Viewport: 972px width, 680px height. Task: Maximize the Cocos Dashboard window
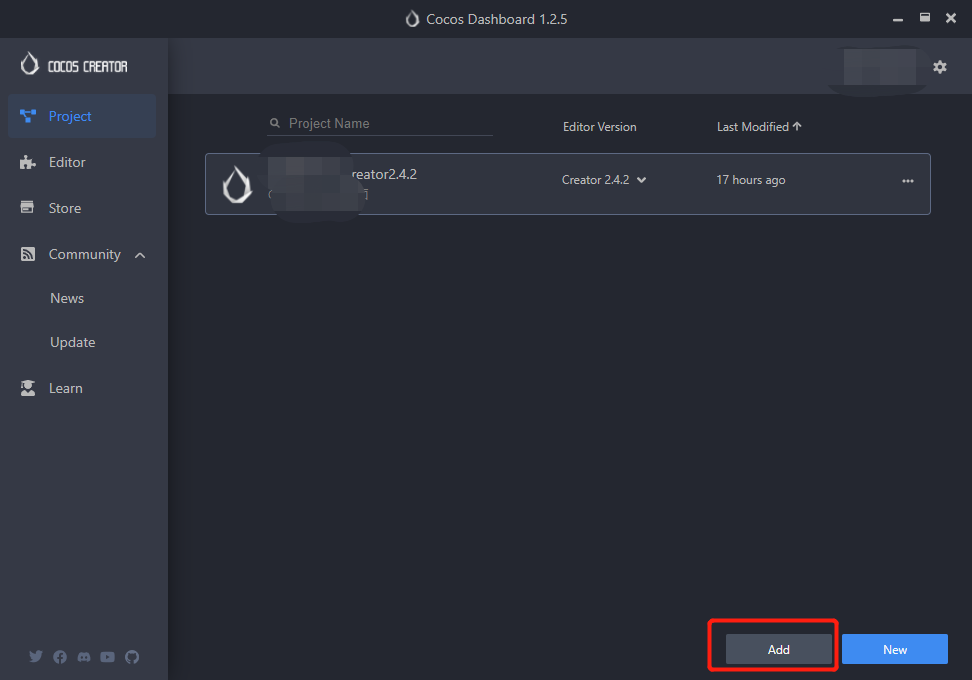[x=924, y=18]
